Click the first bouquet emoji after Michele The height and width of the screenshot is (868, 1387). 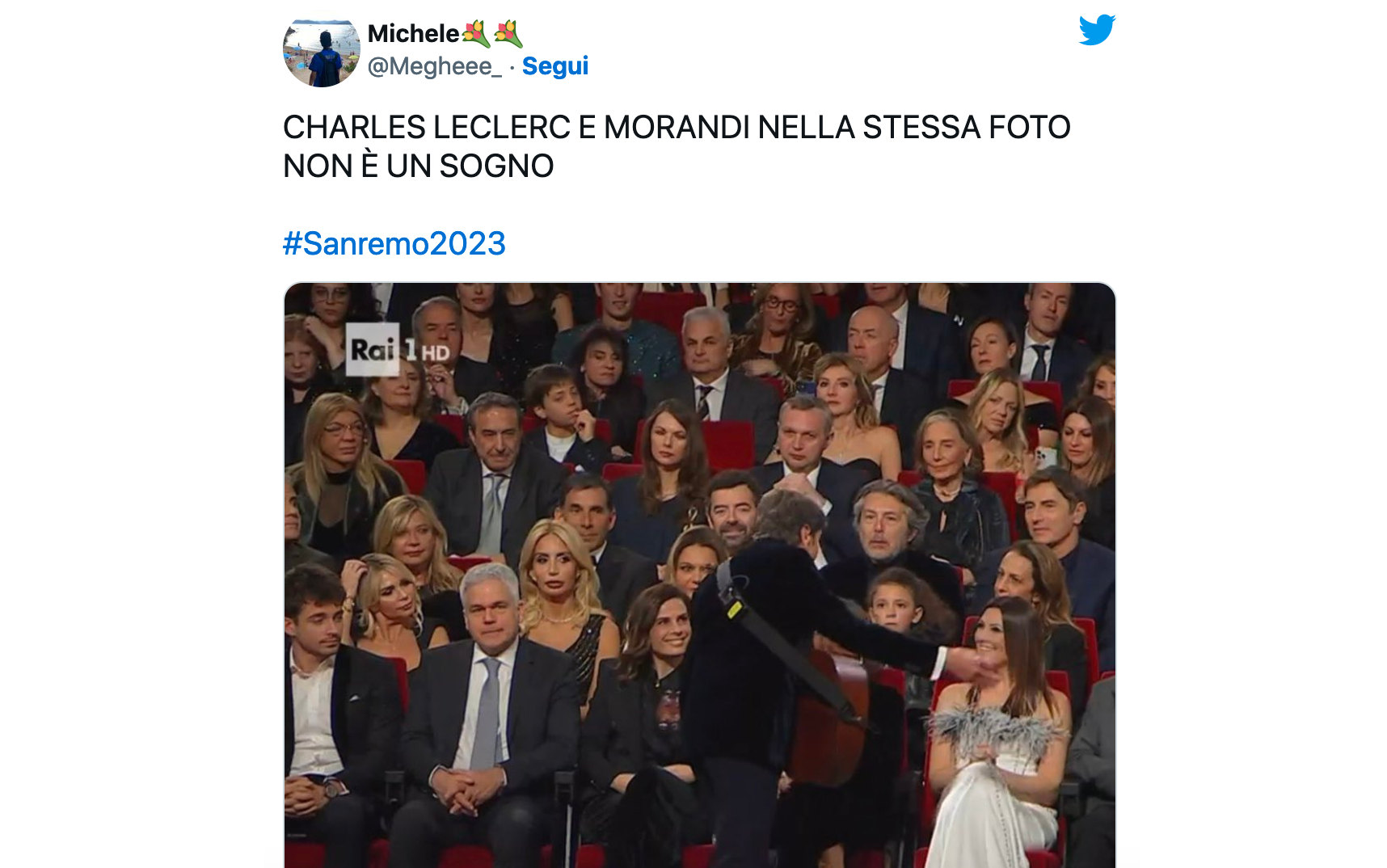pos(476,34)
